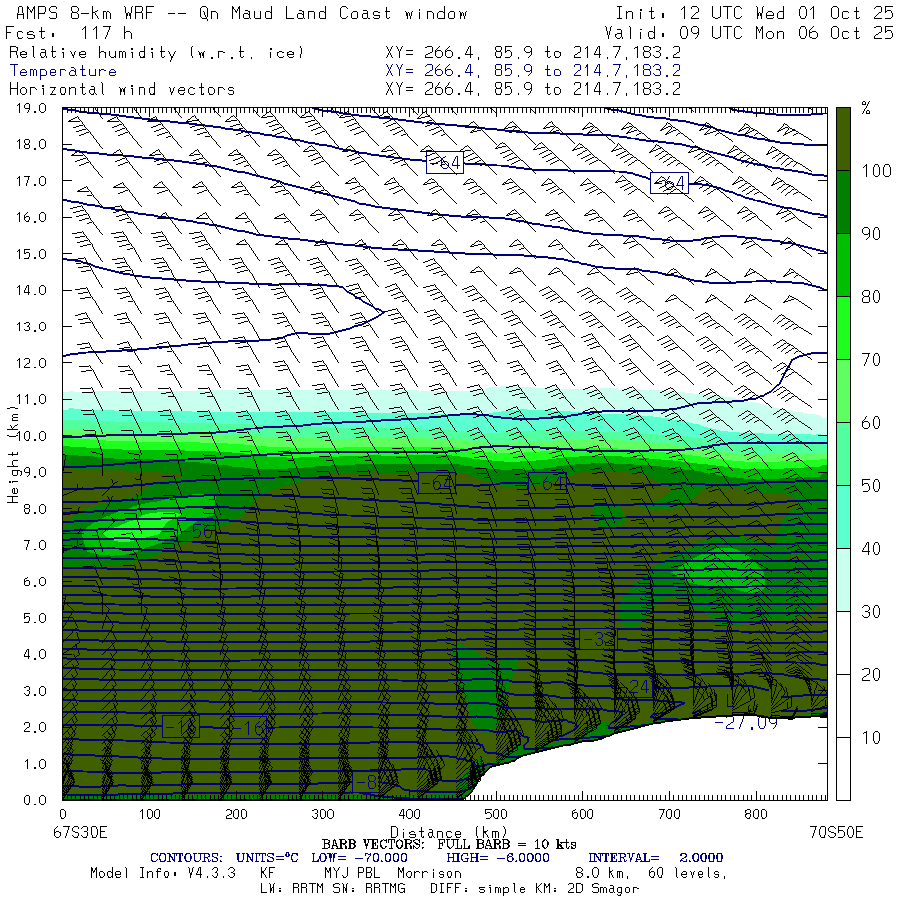The height and width of the screenshot is (900, 900).
Task: Click the '0.0' height axis tick label
Action: [35, 800]
